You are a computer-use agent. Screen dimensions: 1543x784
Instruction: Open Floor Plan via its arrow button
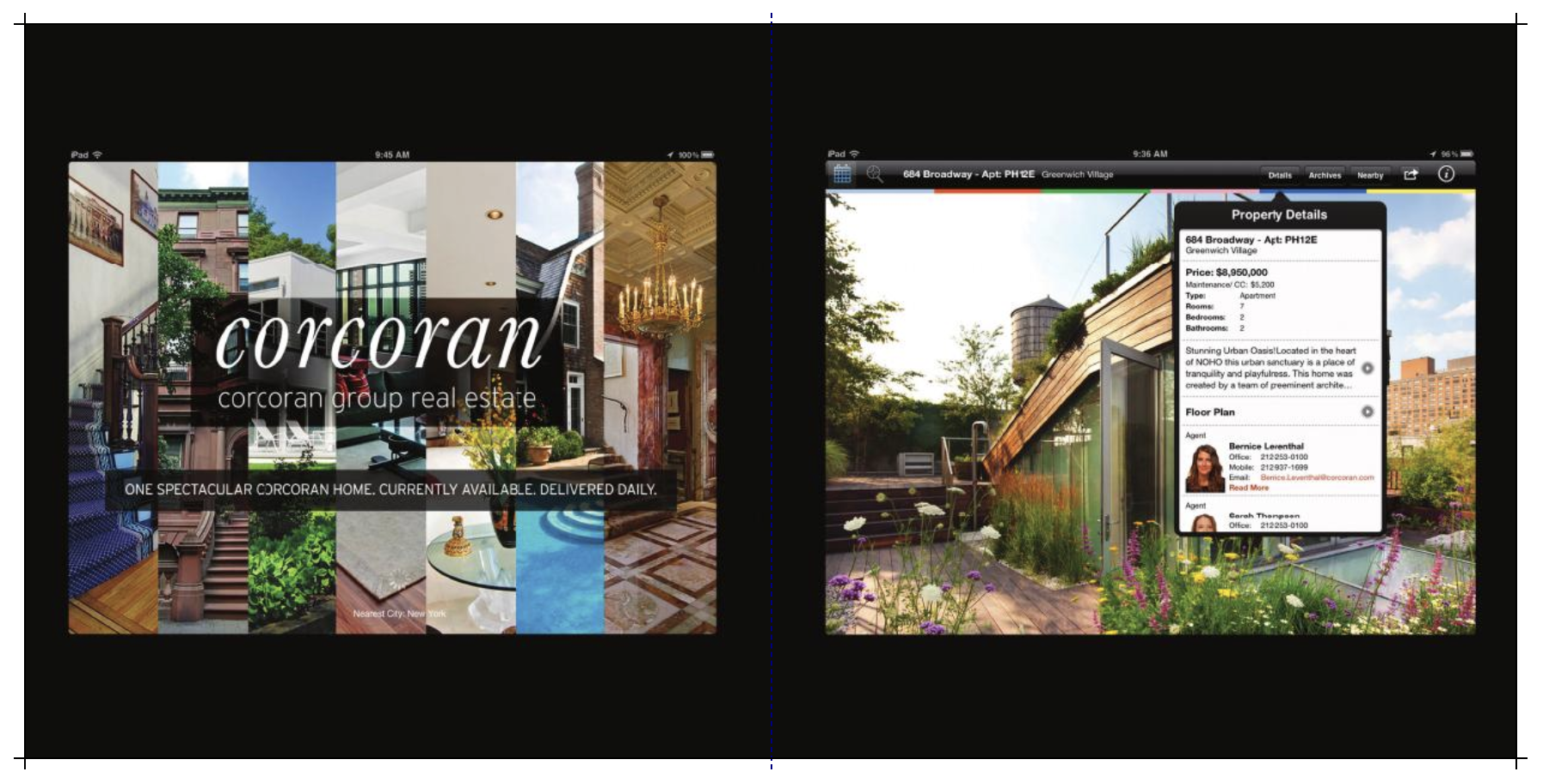pos(1367,412)
